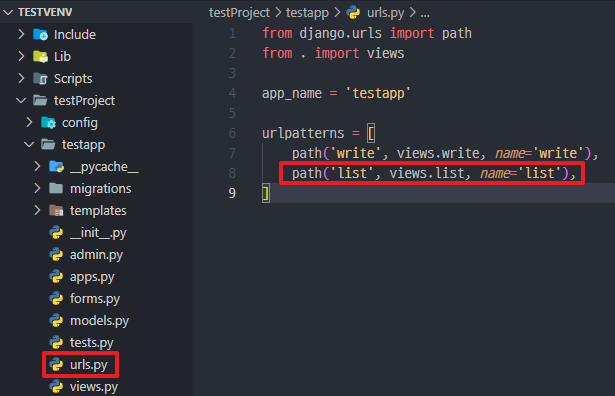Select the templates folder label
Image resolution: width=615 pixels, height=396 pixels.
98,211
